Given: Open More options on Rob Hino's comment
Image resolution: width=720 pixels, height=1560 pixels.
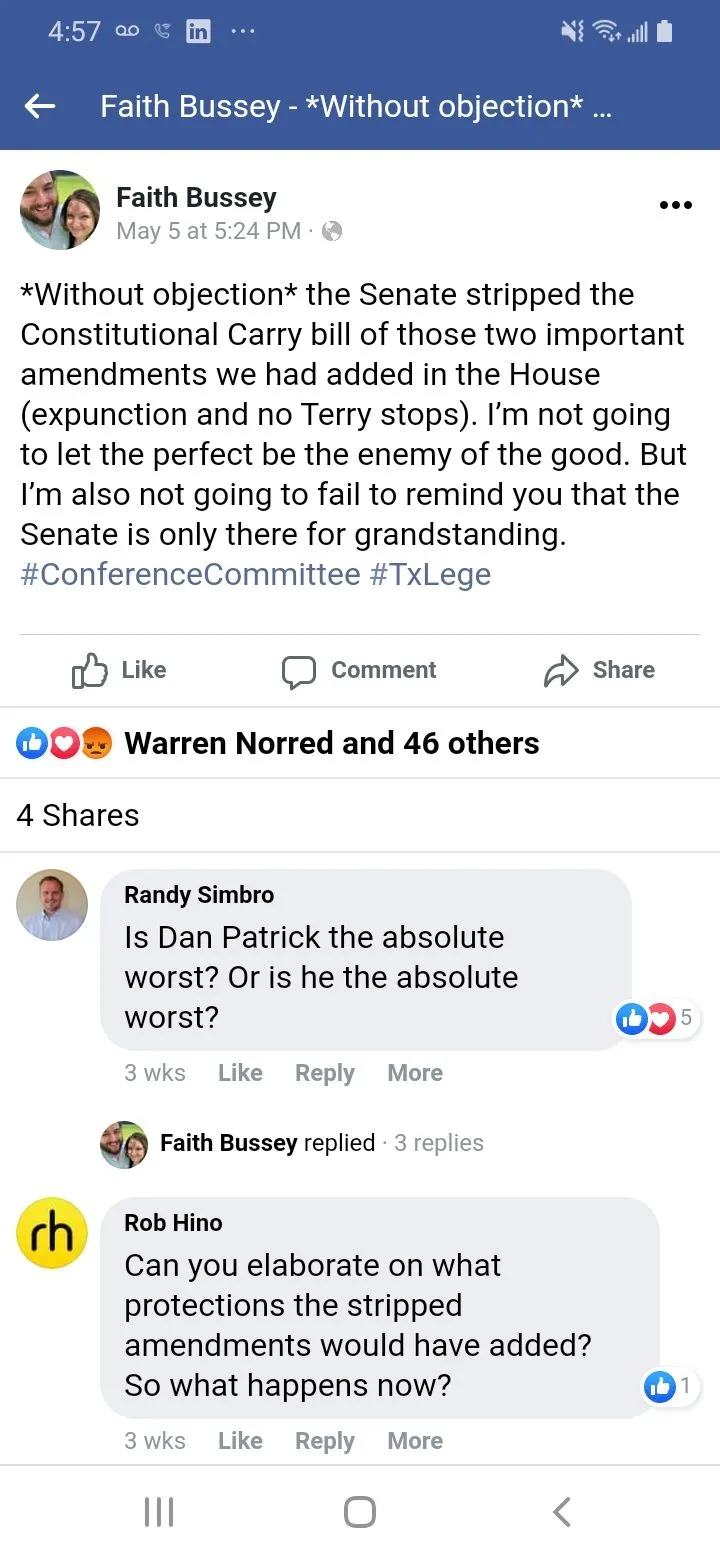Looking at the screenshot, I should pos(415,1441).
